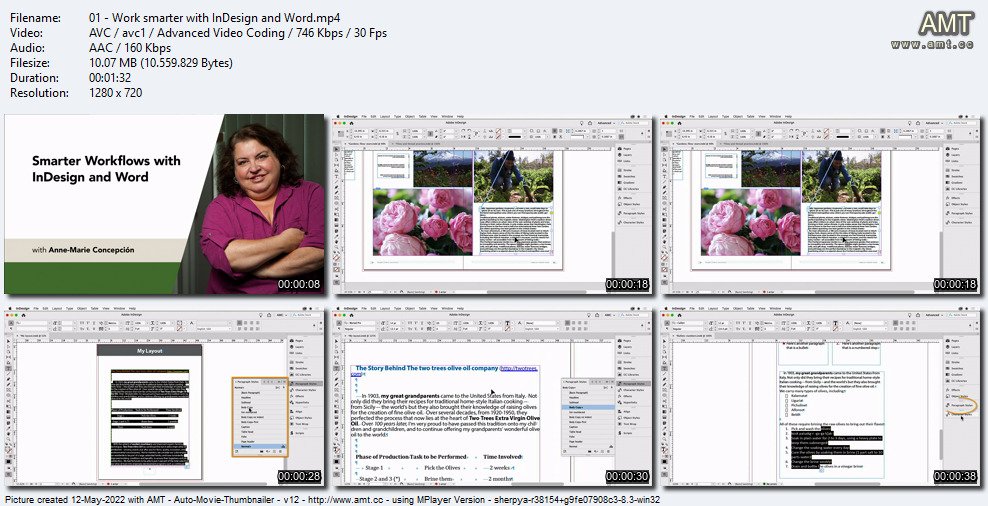Open Align panel in 00:00:28 thumbnail

(297, 411)
